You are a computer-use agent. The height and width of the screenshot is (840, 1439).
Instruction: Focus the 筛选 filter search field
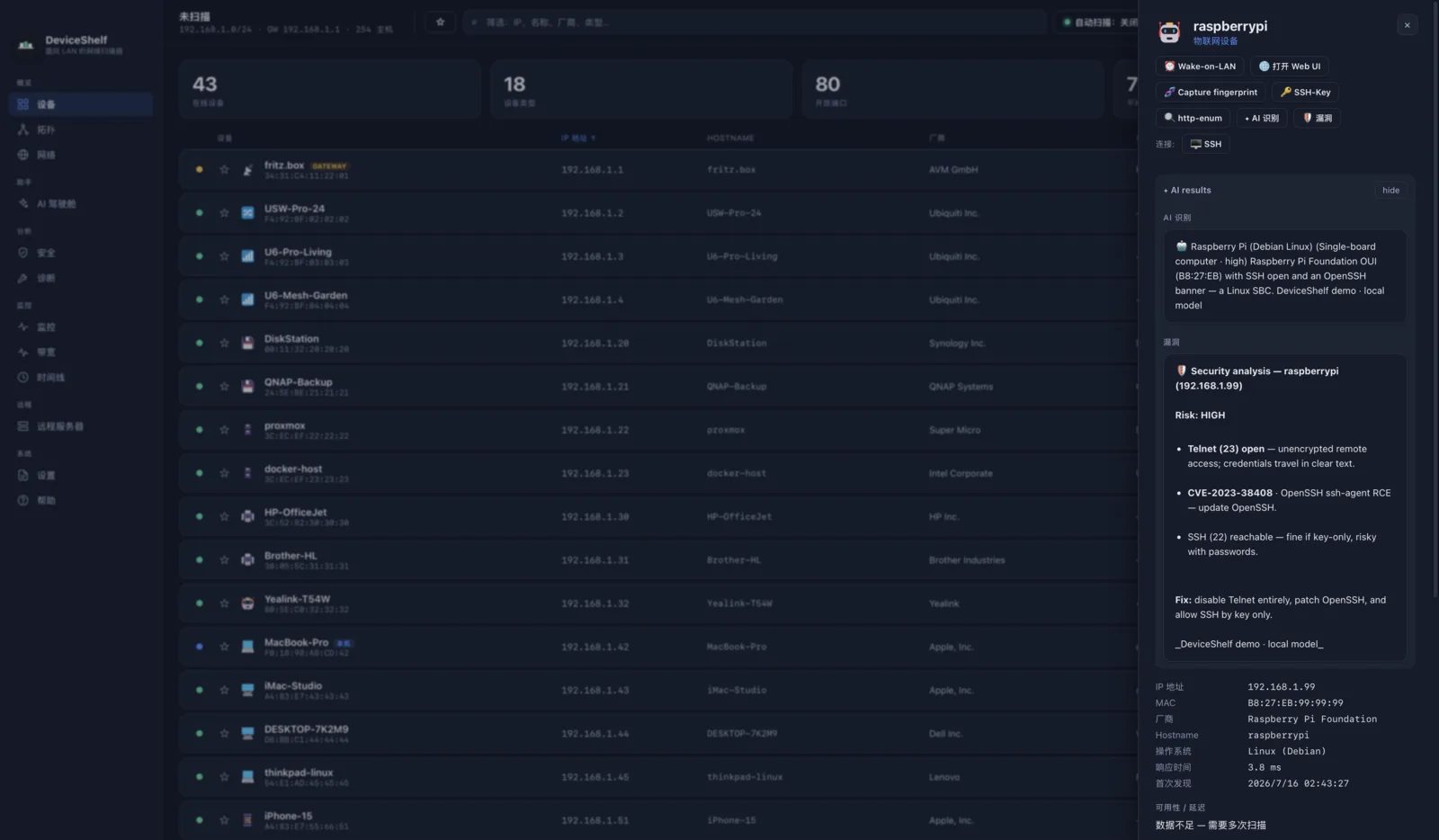click(755, 22)
